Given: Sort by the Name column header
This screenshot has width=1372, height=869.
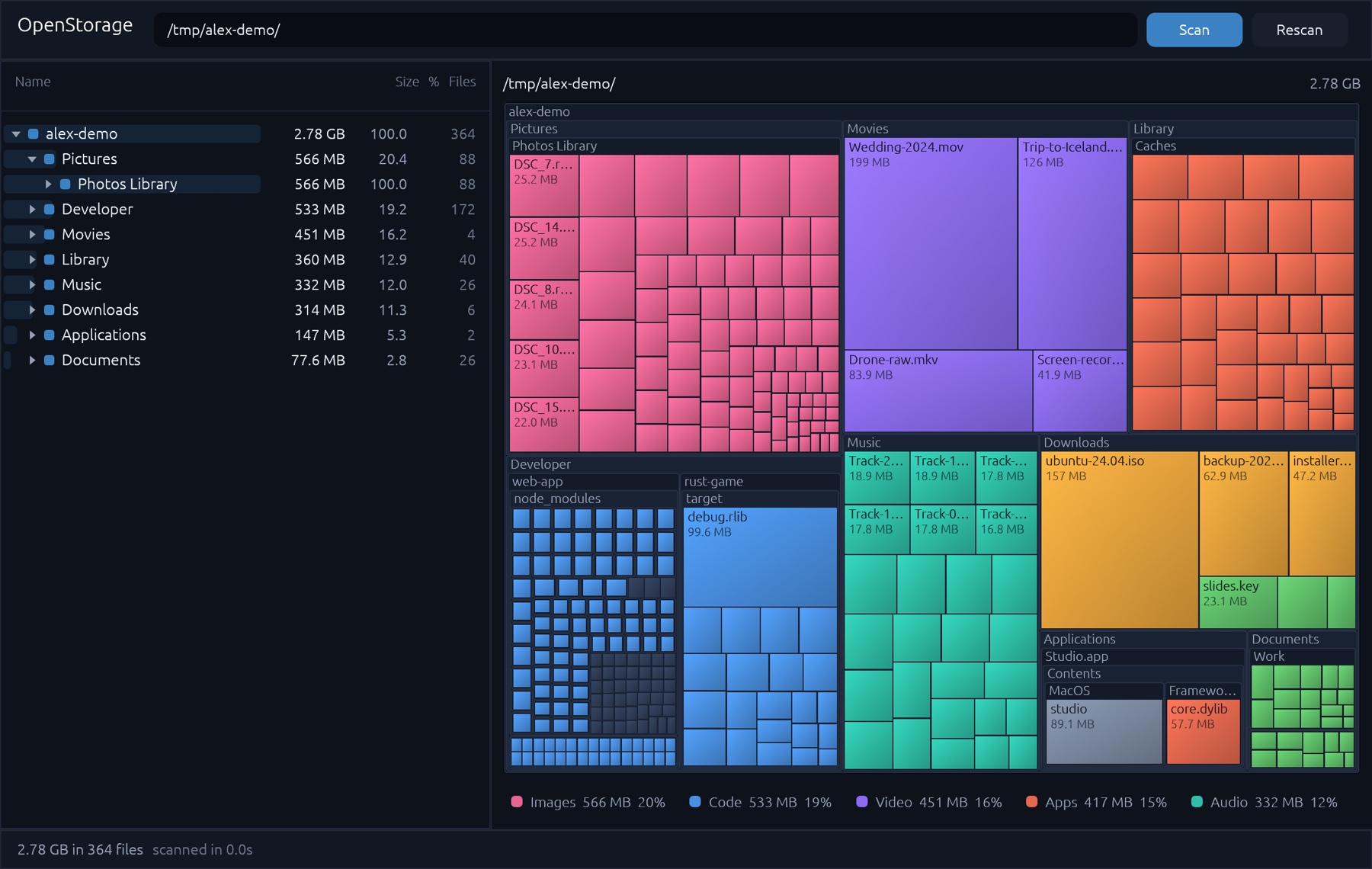Looking at the screenshot, I should coord(33,82).
